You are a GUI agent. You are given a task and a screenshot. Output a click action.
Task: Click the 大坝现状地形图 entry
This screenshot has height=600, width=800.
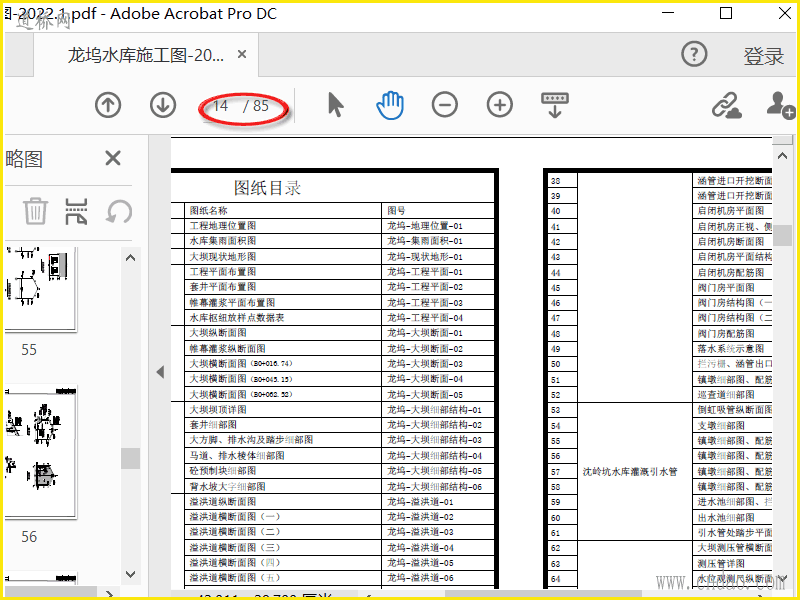click(223, 256)
